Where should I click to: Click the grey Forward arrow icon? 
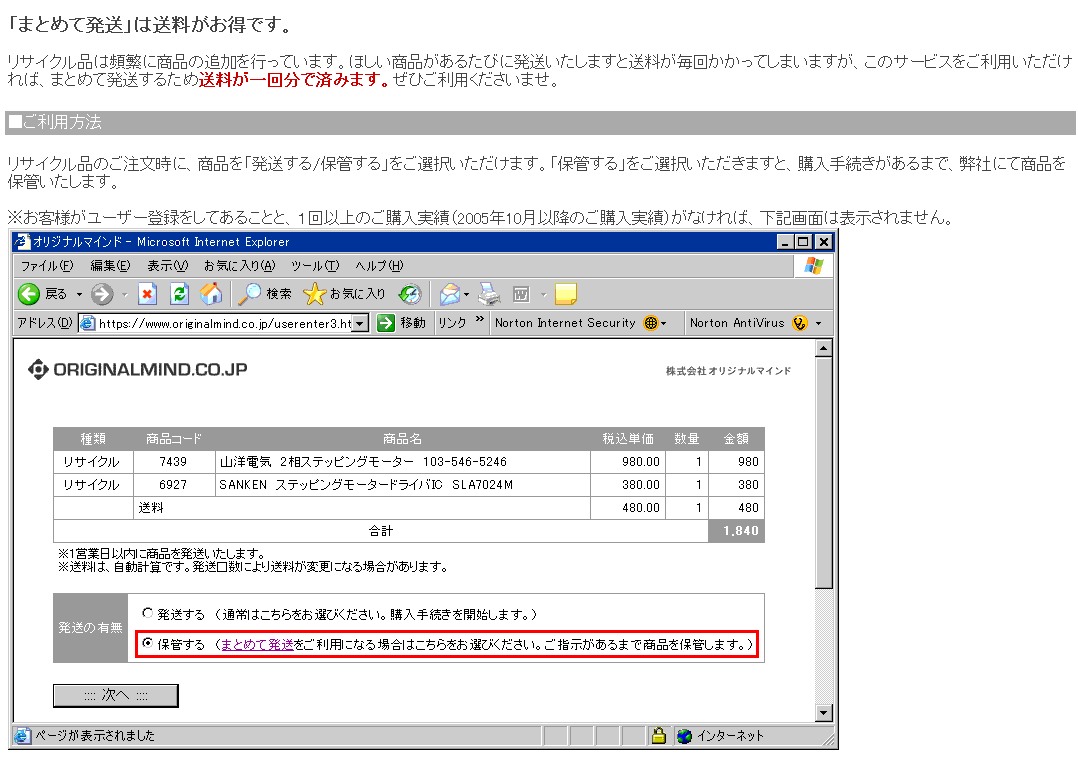[x=102, y=294]
